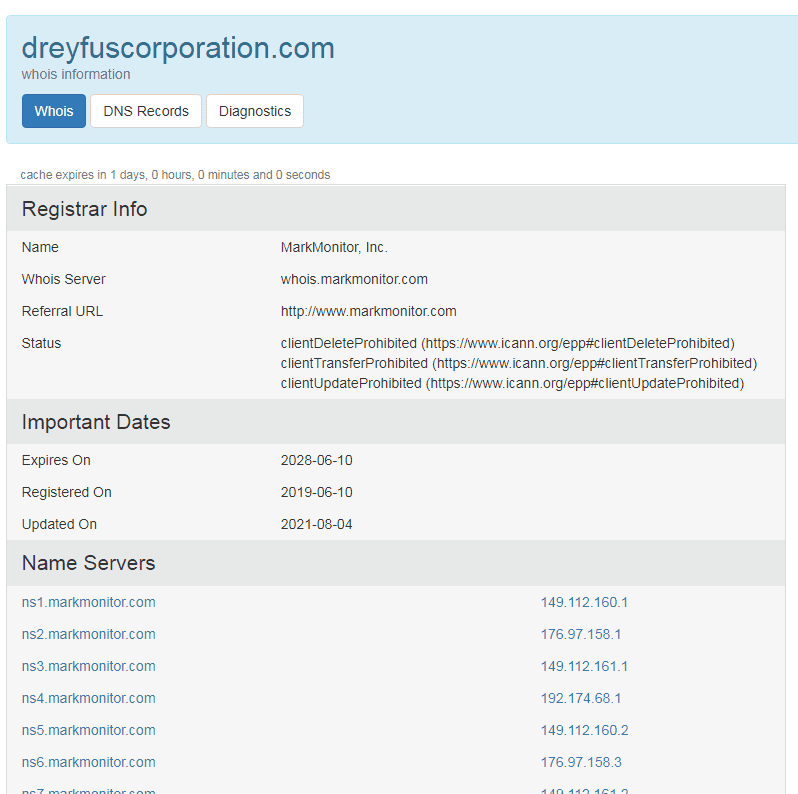Switch to the DNS Records tab
This screenshot has height=794, width=798.
(x=146, y=111)
